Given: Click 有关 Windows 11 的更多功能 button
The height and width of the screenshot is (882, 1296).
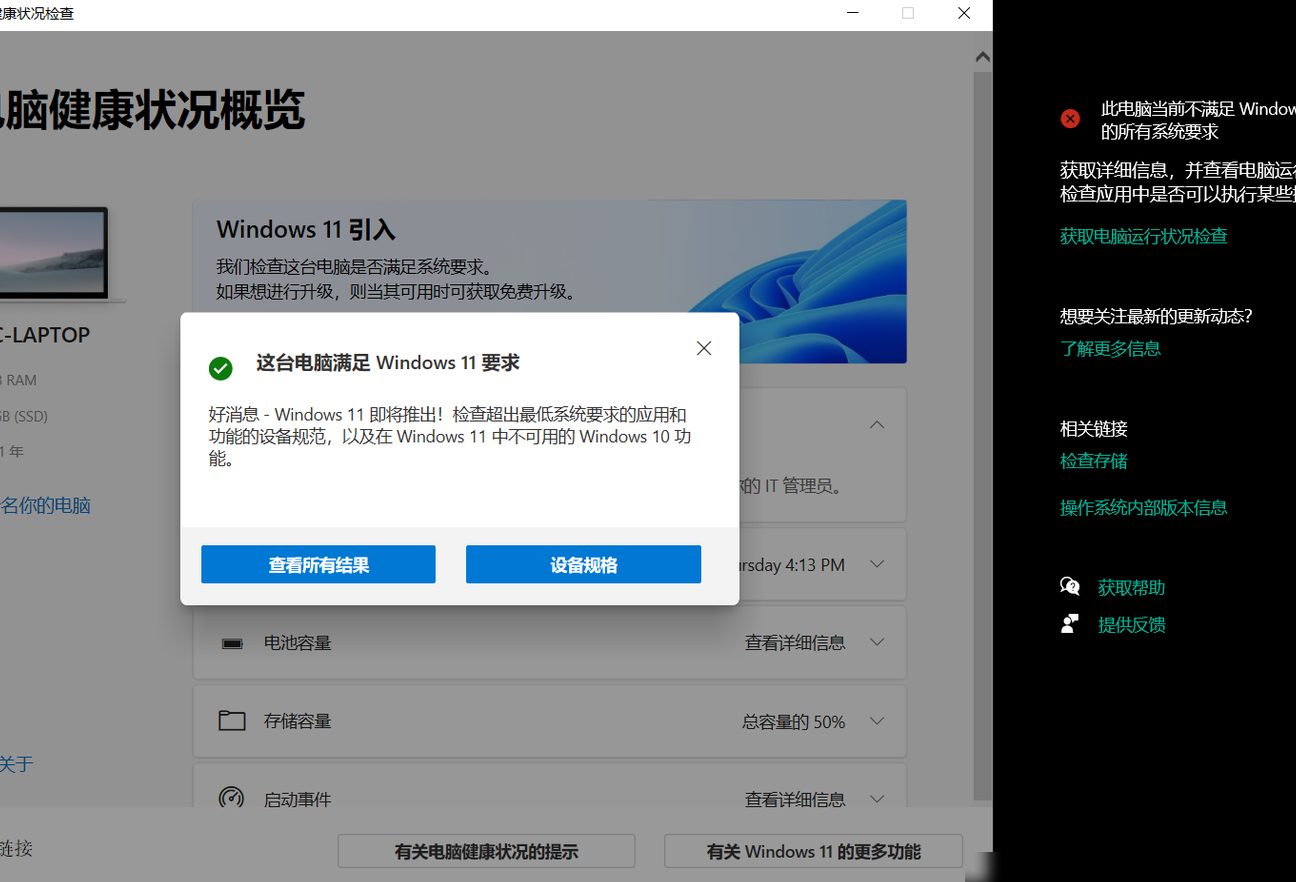Looking at the screenshot, I should point(813,852).
